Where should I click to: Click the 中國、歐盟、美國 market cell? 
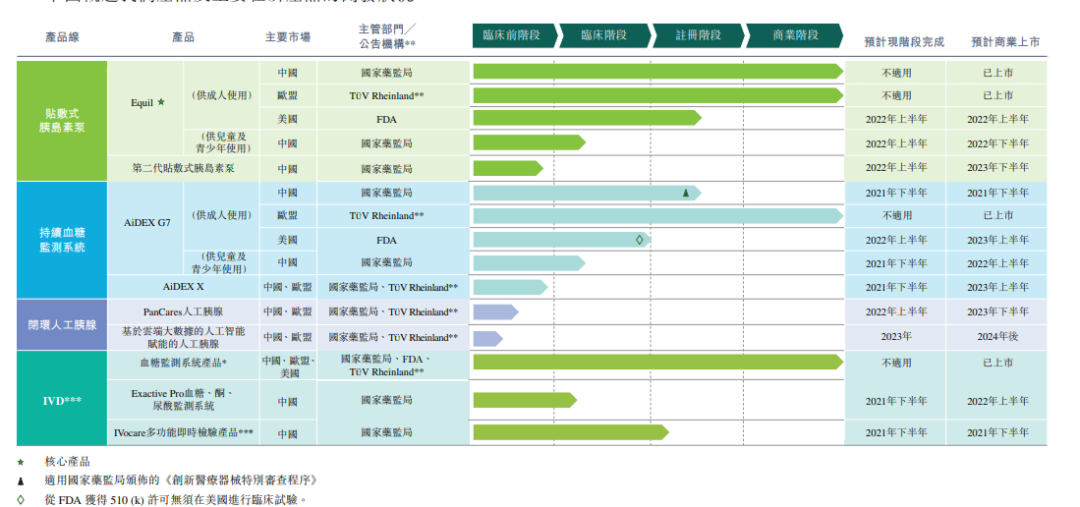coord(288,366)
